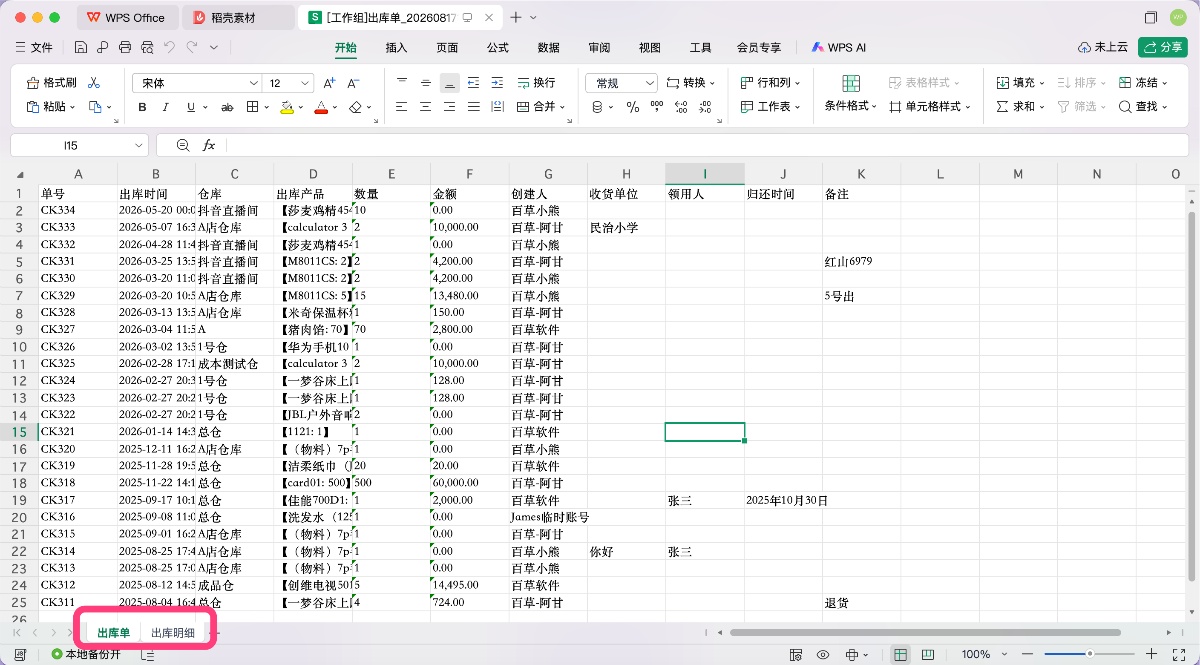Expand the Paste (粘贴) dropdown arrow
The image size is (1200, 665).
75,107
